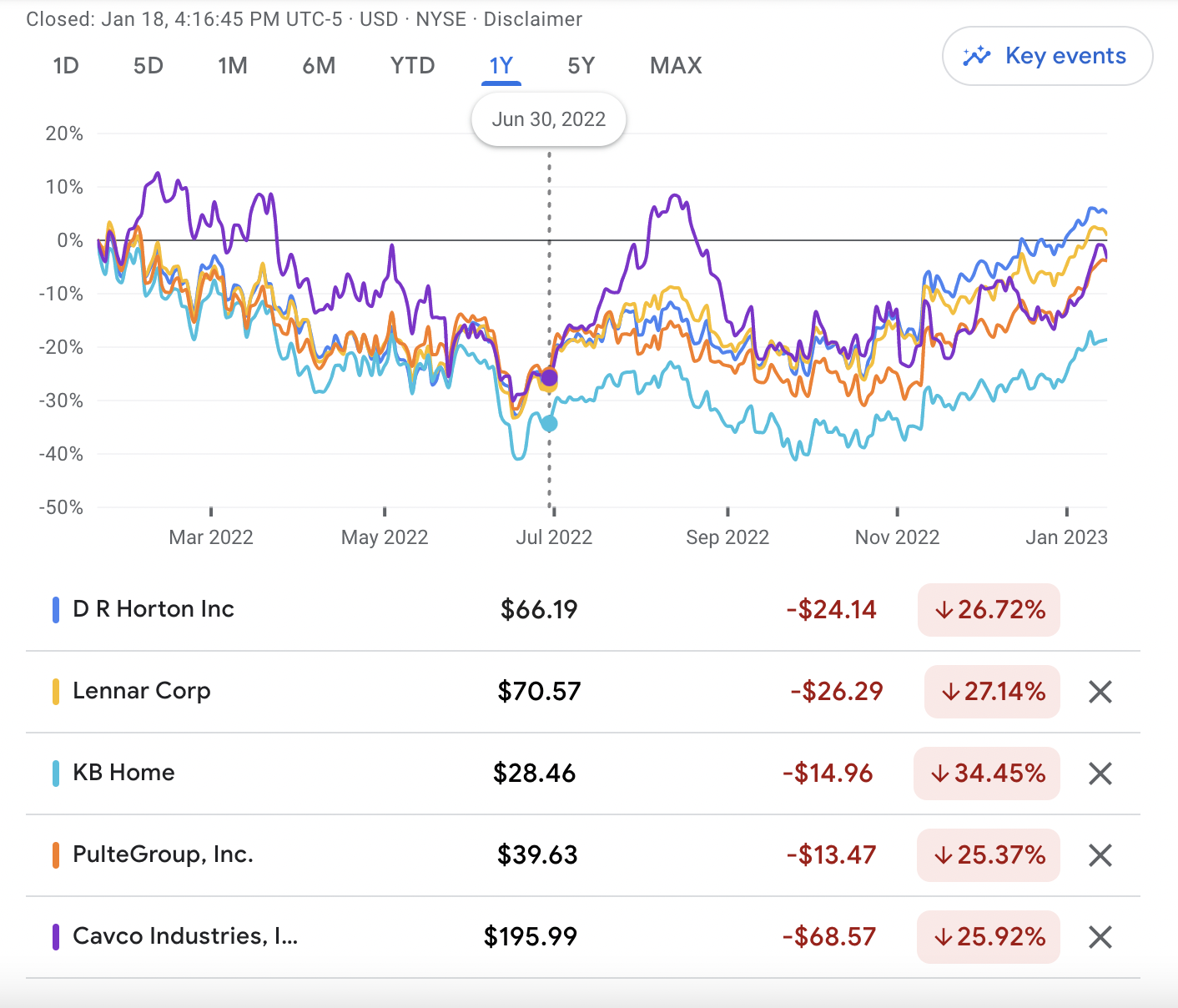
Task: Click the light blue KB Home data point
Action: point(549,424)
